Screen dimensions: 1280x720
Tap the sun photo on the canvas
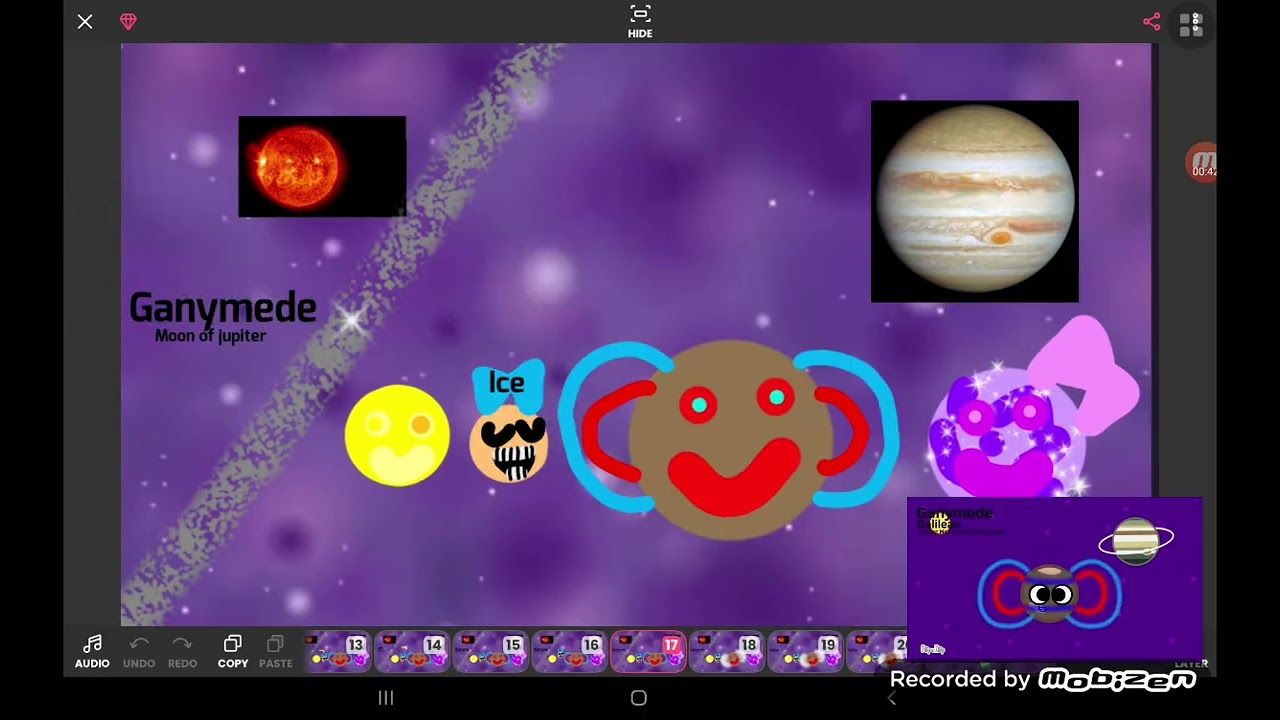(322, 166)
